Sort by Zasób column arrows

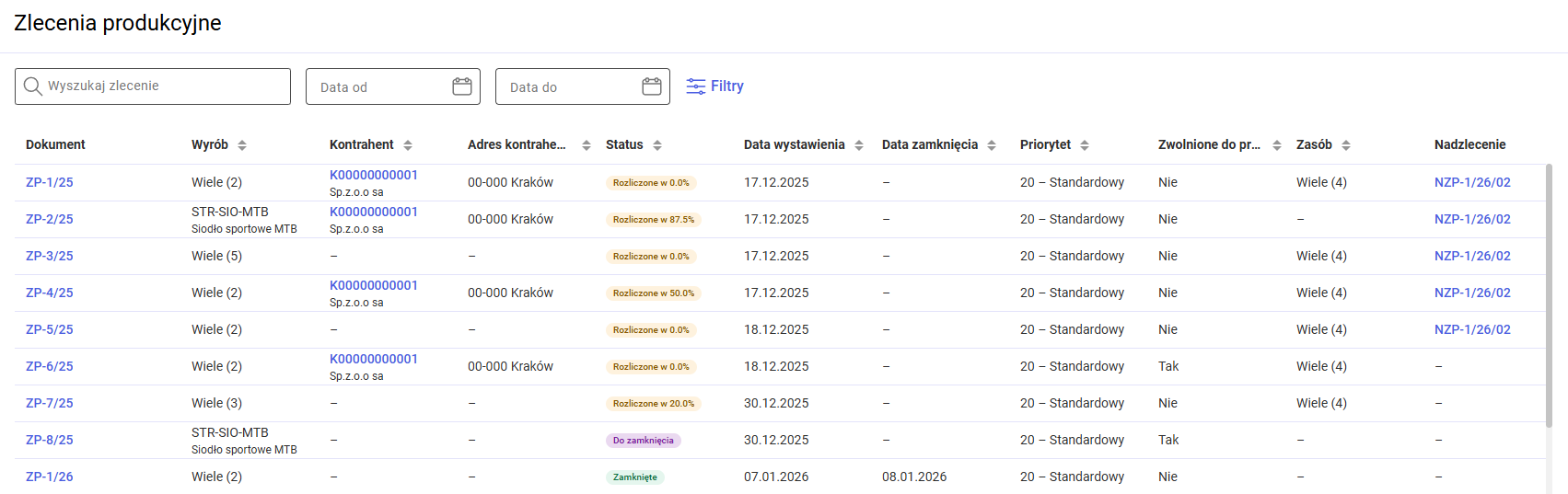[x=1346, y=145]
